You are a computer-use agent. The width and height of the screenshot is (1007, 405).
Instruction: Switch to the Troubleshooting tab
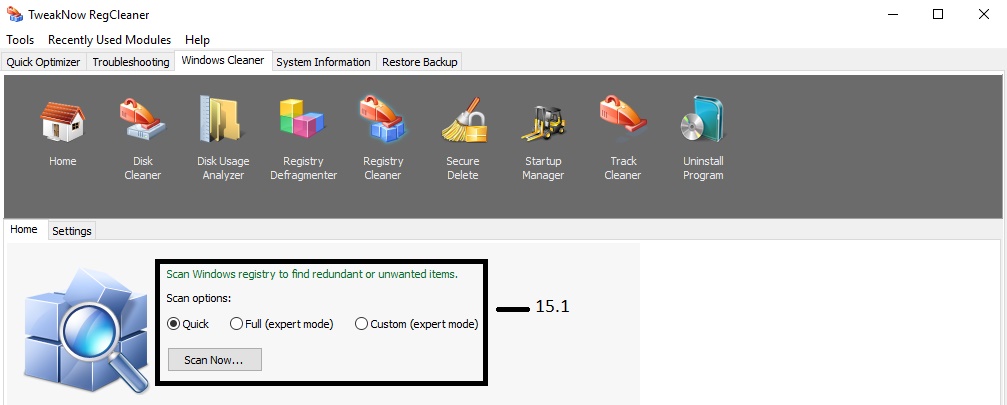coord(130,62)
